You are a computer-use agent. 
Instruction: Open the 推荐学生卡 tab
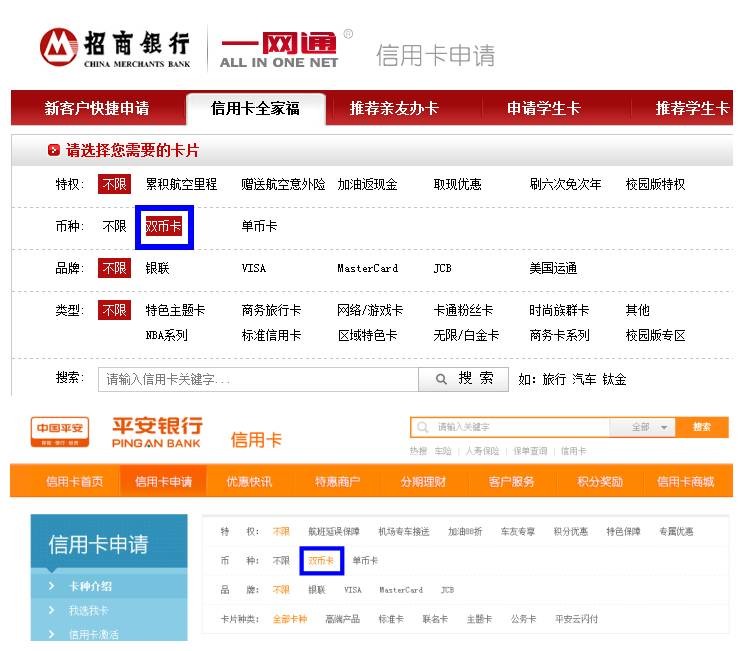692,108
